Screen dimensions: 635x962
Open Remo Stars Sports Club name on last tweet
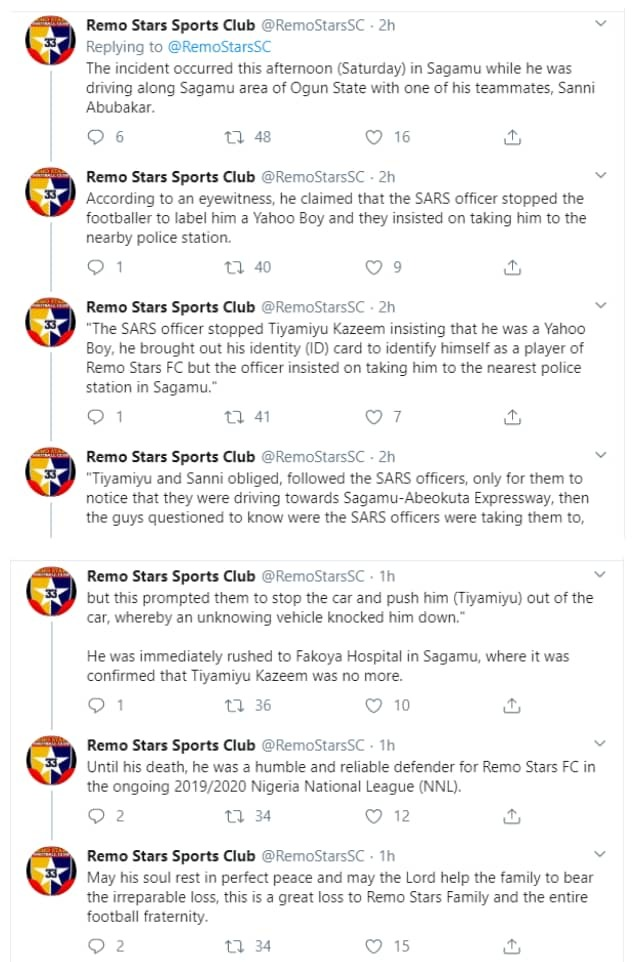coord(171,856)
